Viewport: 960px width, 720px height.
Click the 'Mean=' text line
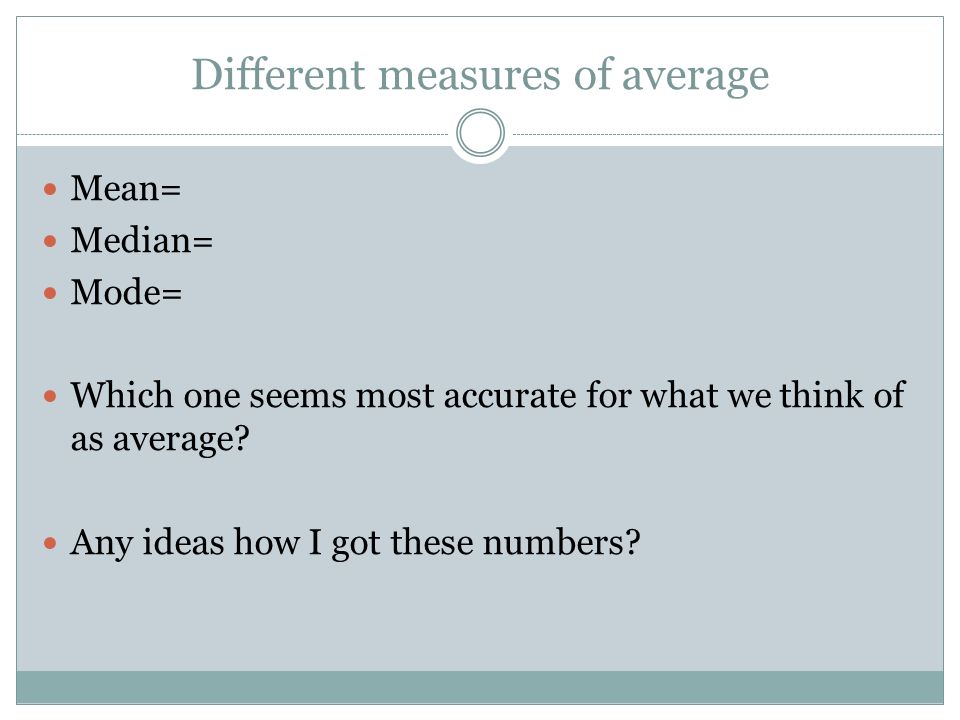coord(126,188)
